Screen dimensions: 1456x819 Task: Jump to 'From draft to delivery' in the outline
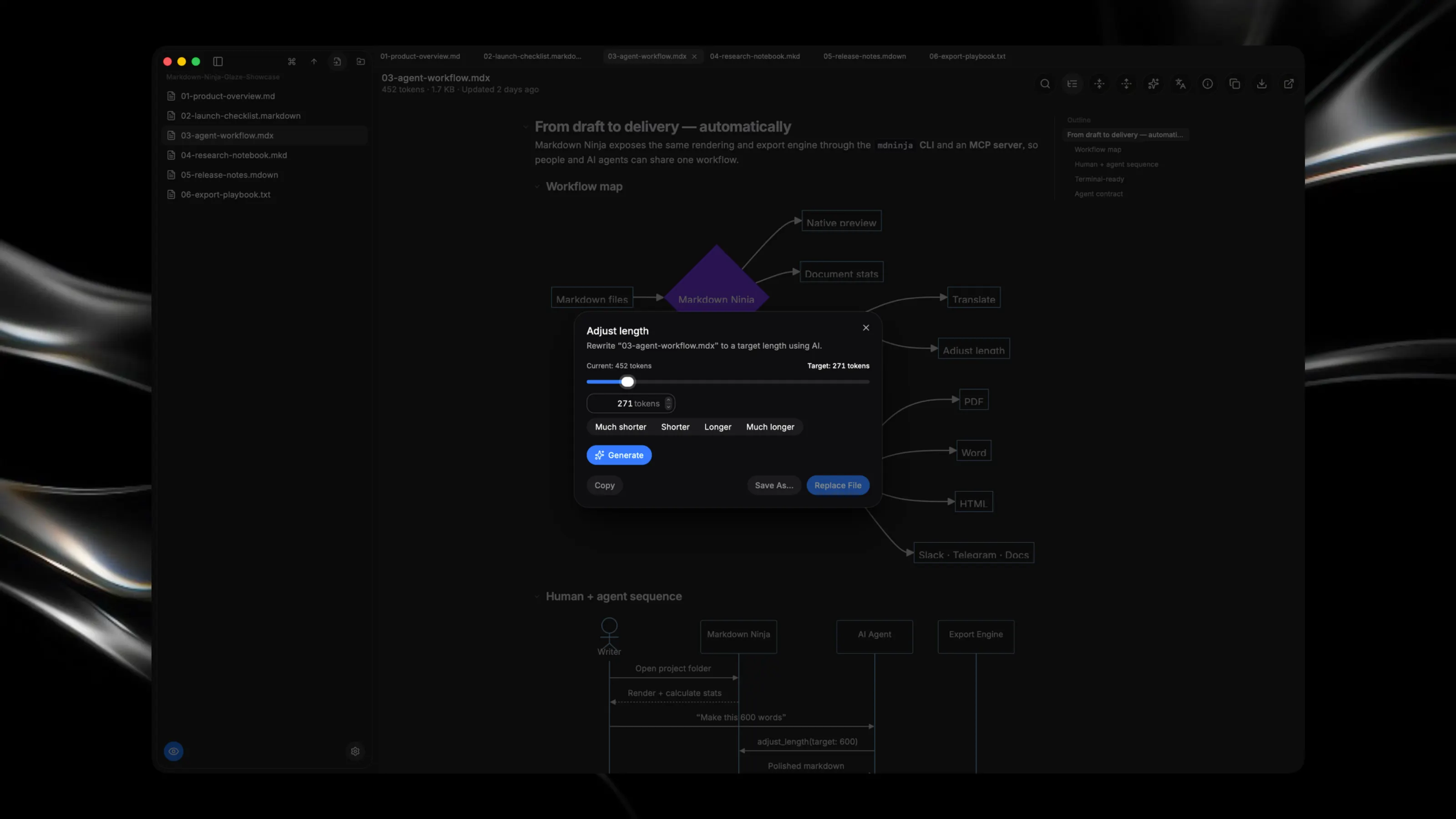click(1125, 135)
